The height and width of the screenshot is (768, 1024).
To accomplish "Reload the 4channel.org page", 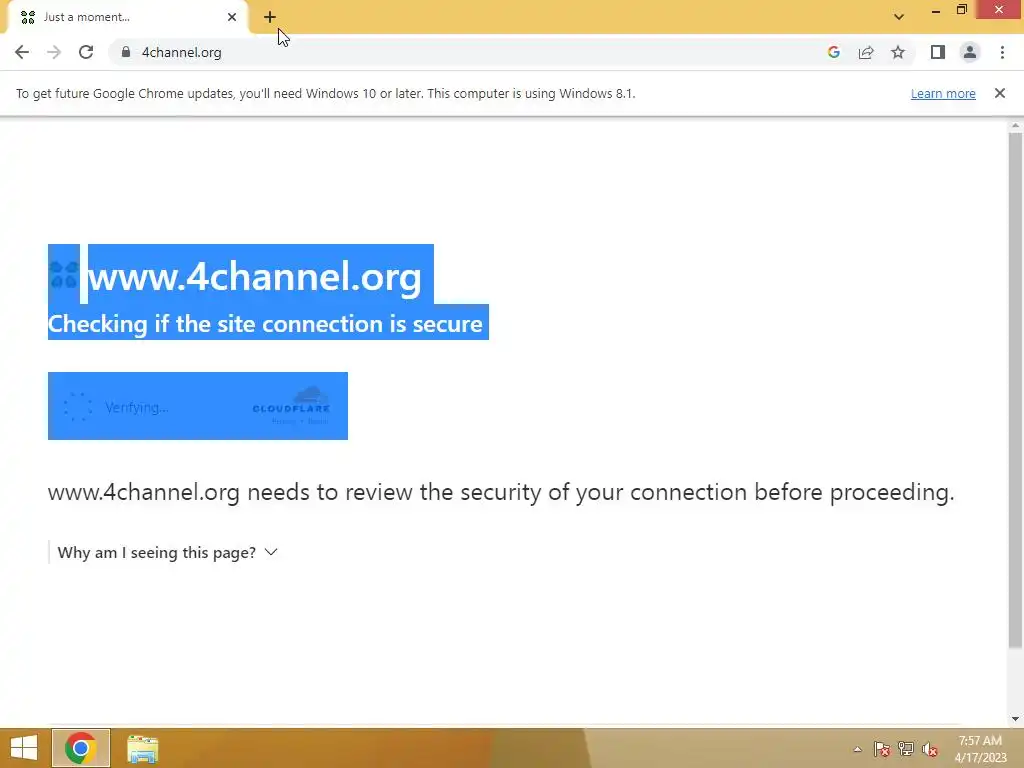I will coord(86,52).
